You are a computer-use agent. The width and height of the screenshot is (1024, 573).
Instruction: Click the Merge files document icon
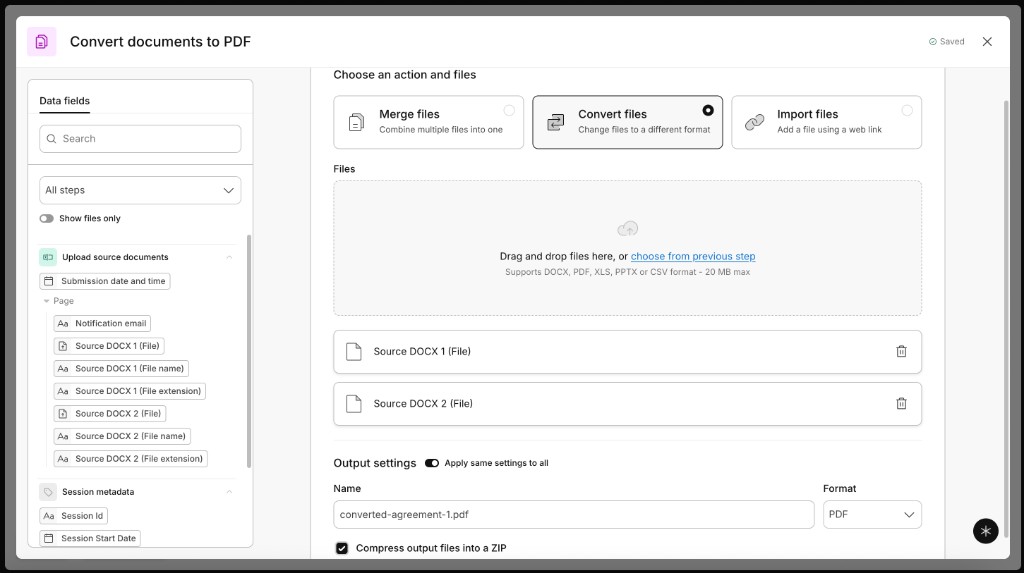(357, 122)
